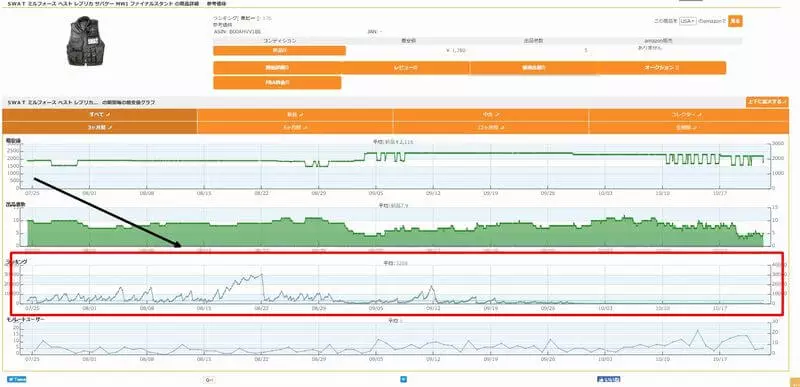Click the orange condition button under コンディション
This screenshot has height=387, width=800.
[279, 50]
